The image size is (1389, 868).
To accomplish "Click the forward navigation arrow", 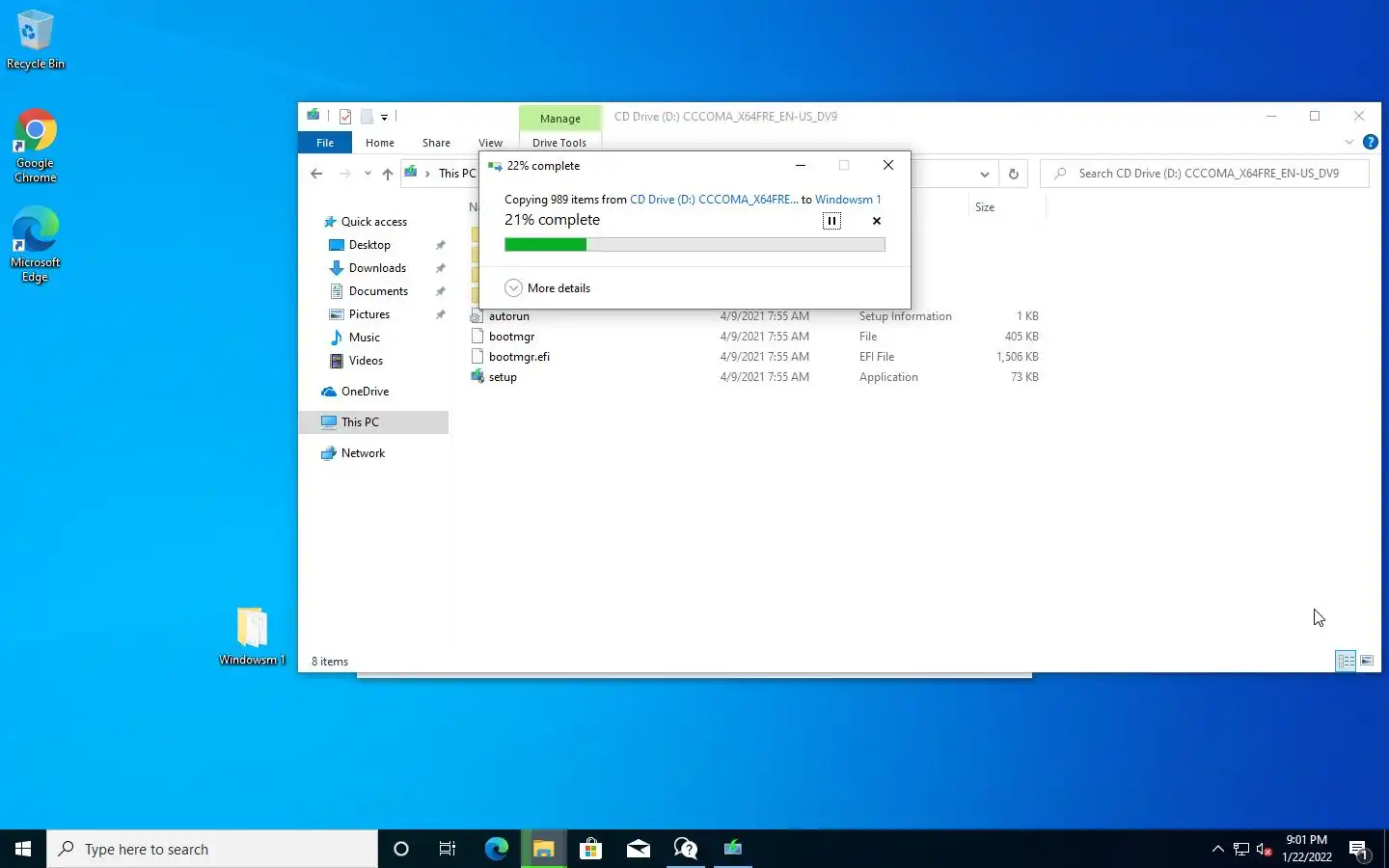I will click(345, 174).
